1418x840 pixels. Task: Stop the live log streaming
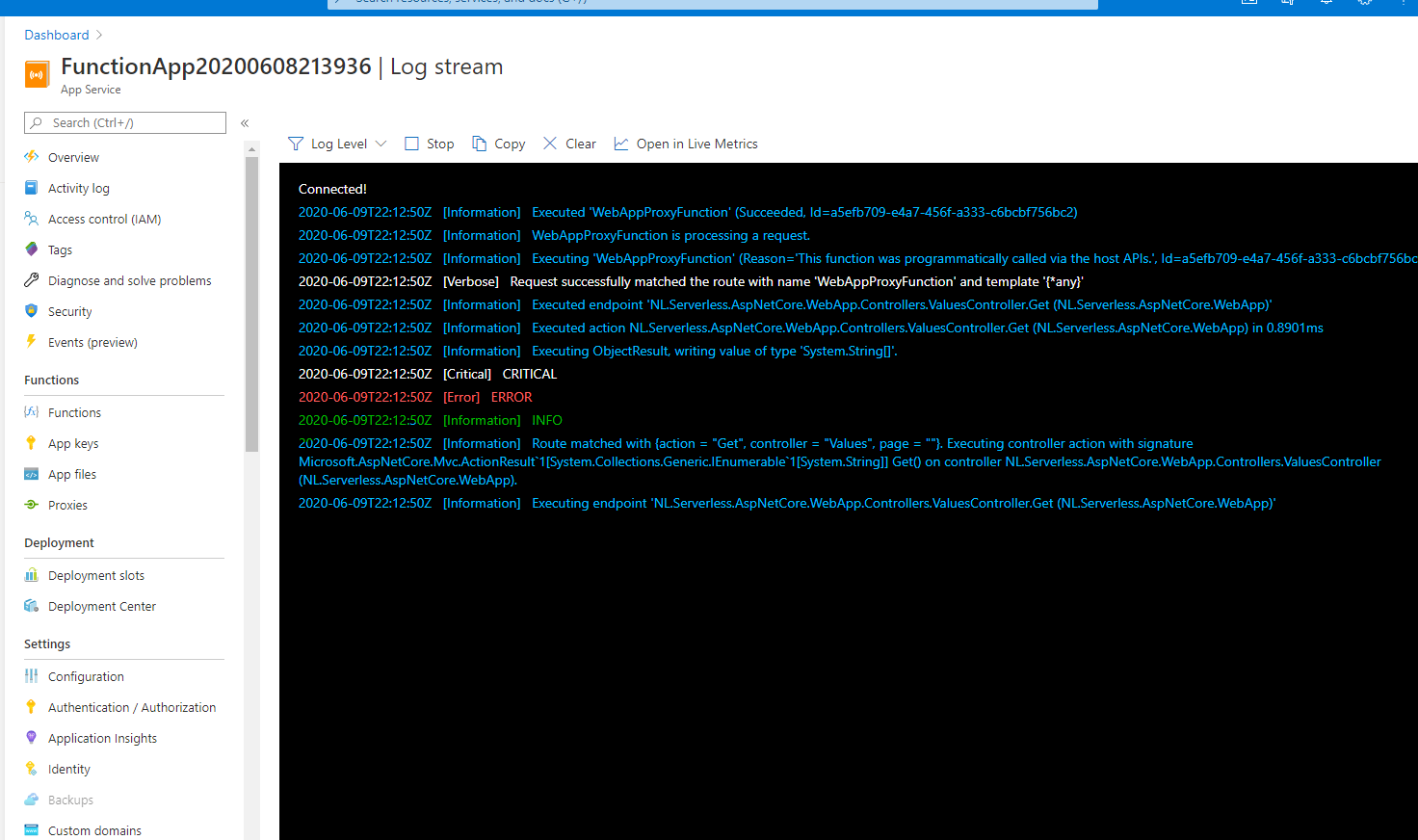[x=428, y=143]
